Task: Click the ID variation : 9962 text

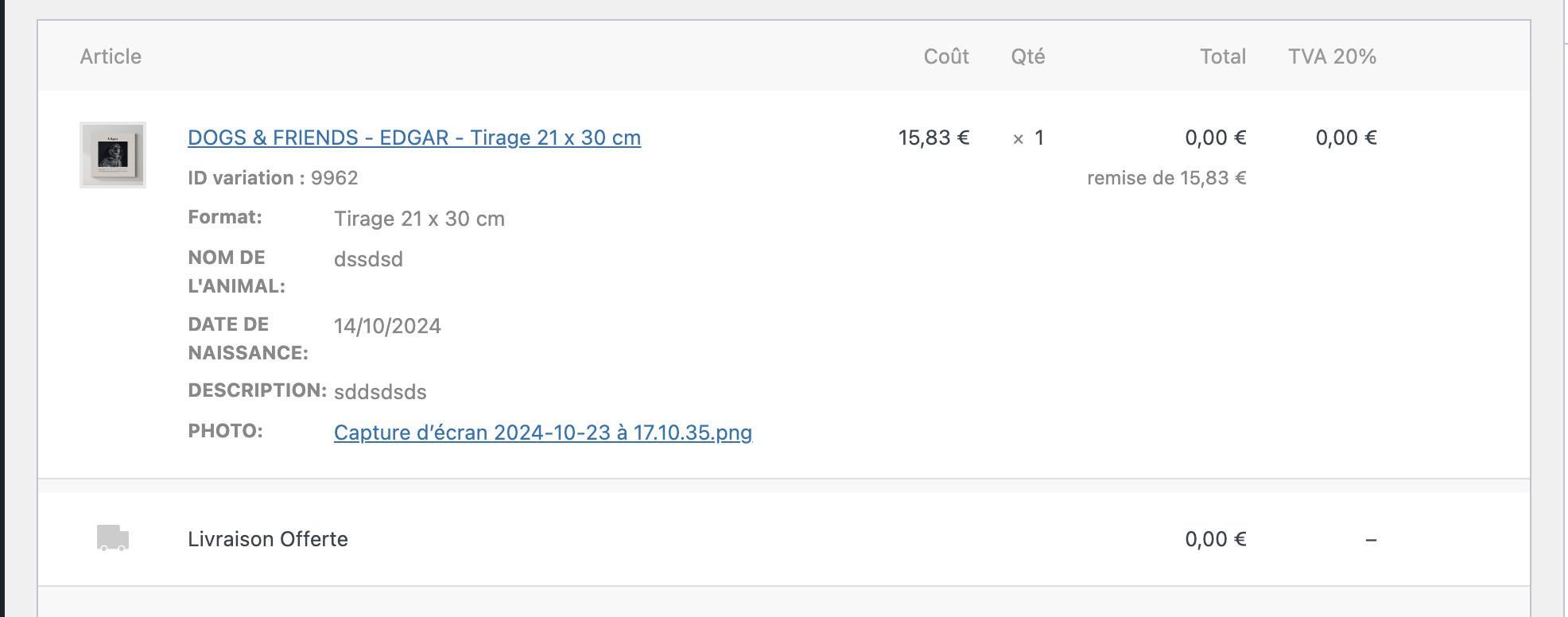Action: pyautogui.click(x=273, y=178)
